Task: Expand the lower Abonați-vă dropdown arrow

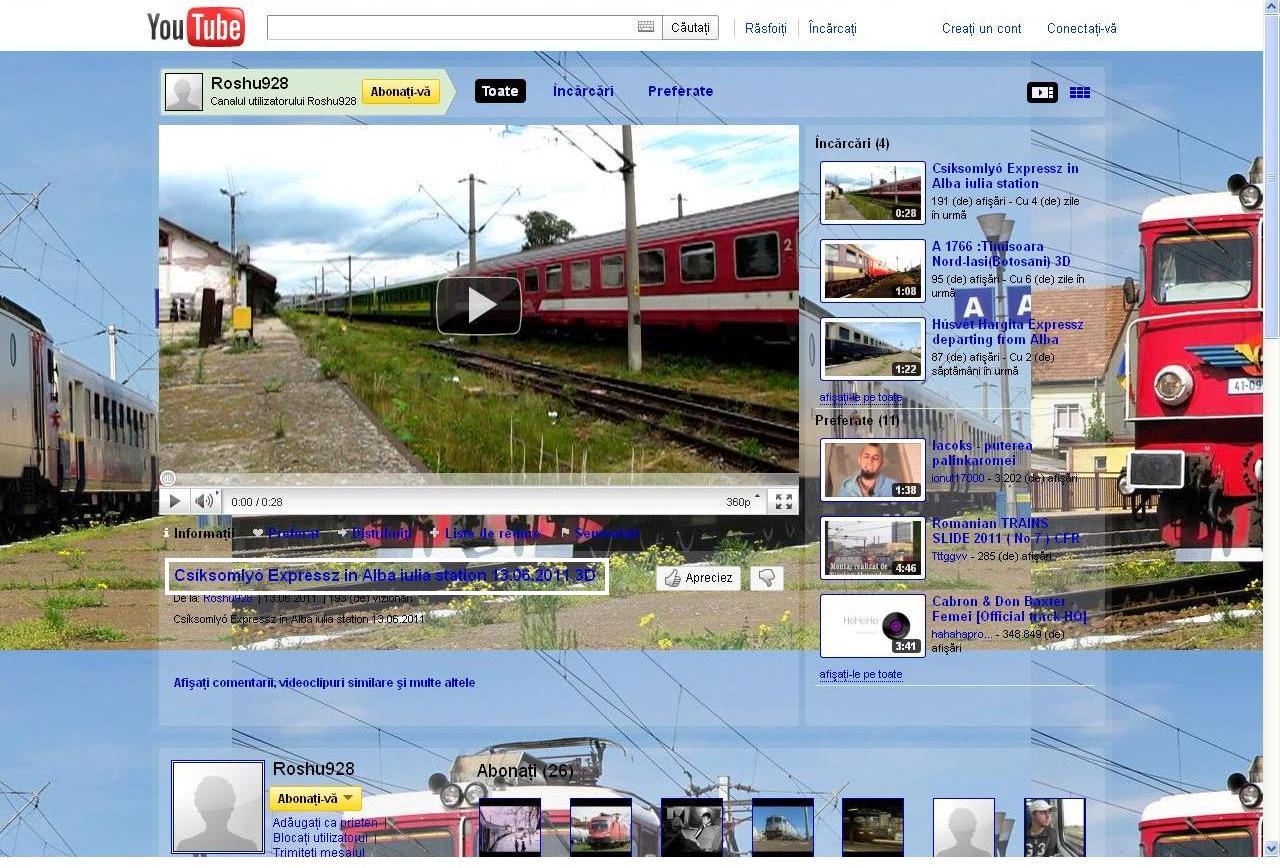Action: (x=349, y=799)
